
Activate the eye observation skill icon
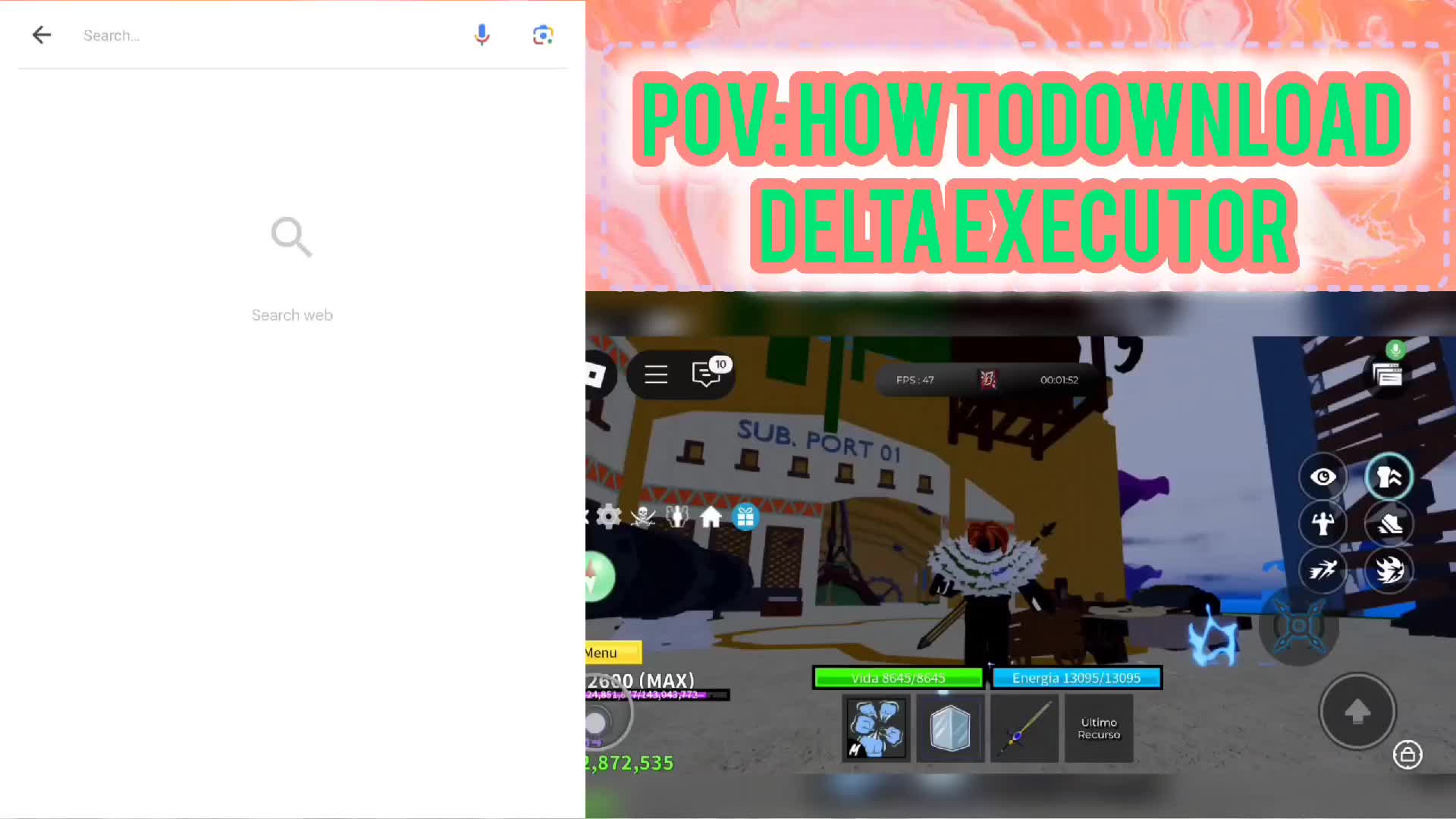pyautogui.click(x=1323, y=476)
